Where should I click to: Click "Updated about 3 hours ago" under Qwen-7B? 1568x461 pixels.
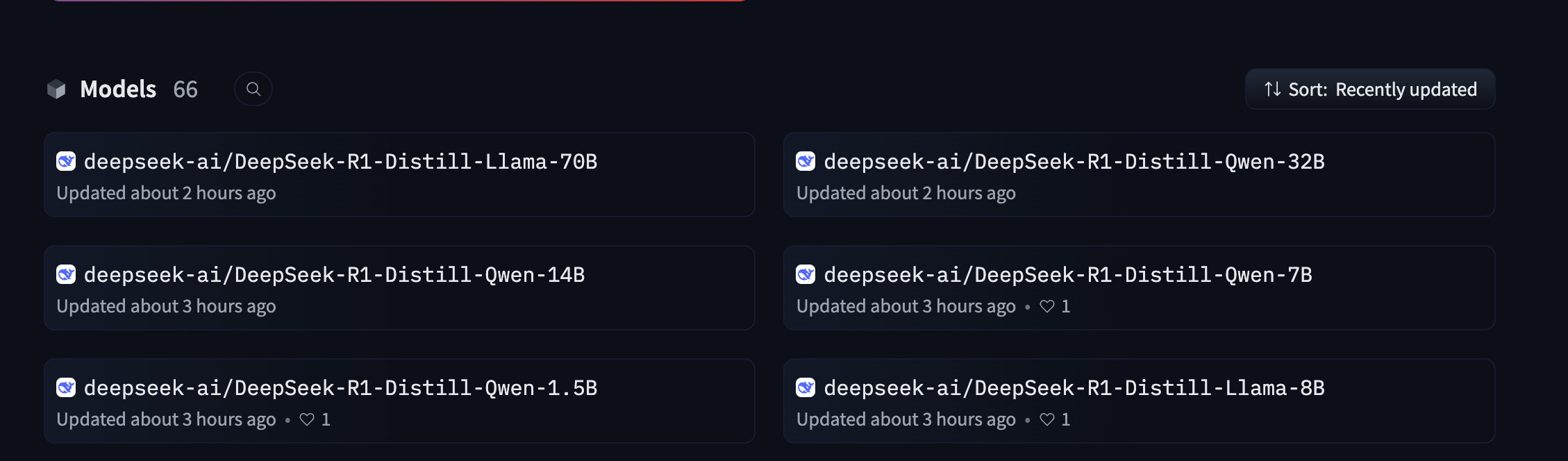click(x=906, y=306)
